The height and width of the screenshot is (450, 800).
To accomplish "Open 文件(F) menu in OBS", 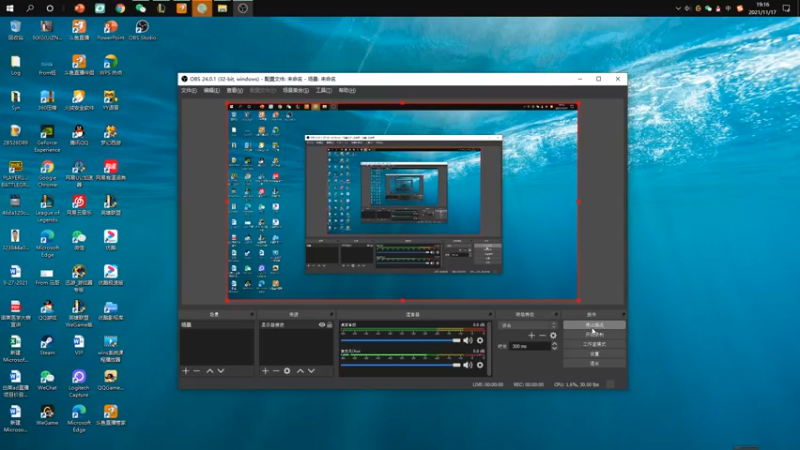I will coord(189,90).
